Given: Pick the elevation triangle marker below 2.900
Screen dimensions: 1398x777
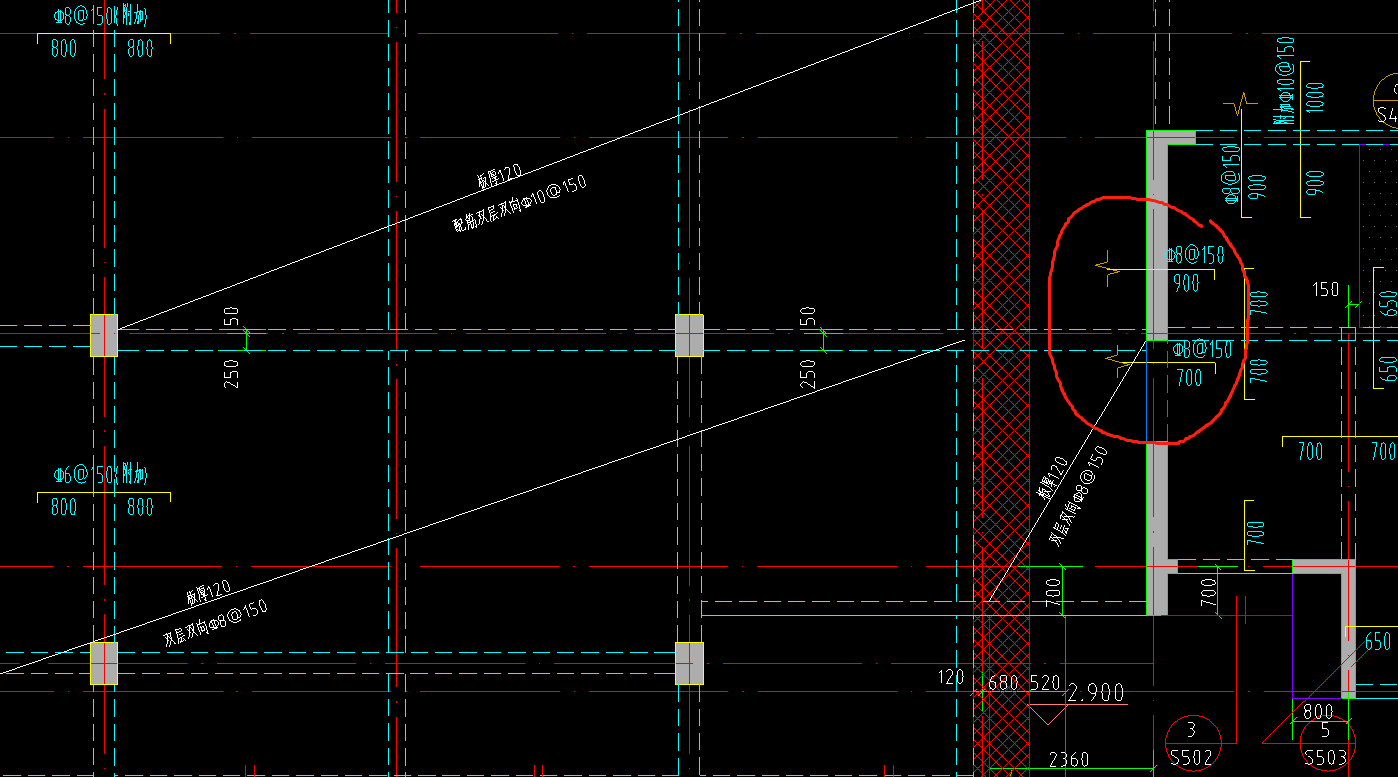Looking at the screenshot, I should 1048,716.
